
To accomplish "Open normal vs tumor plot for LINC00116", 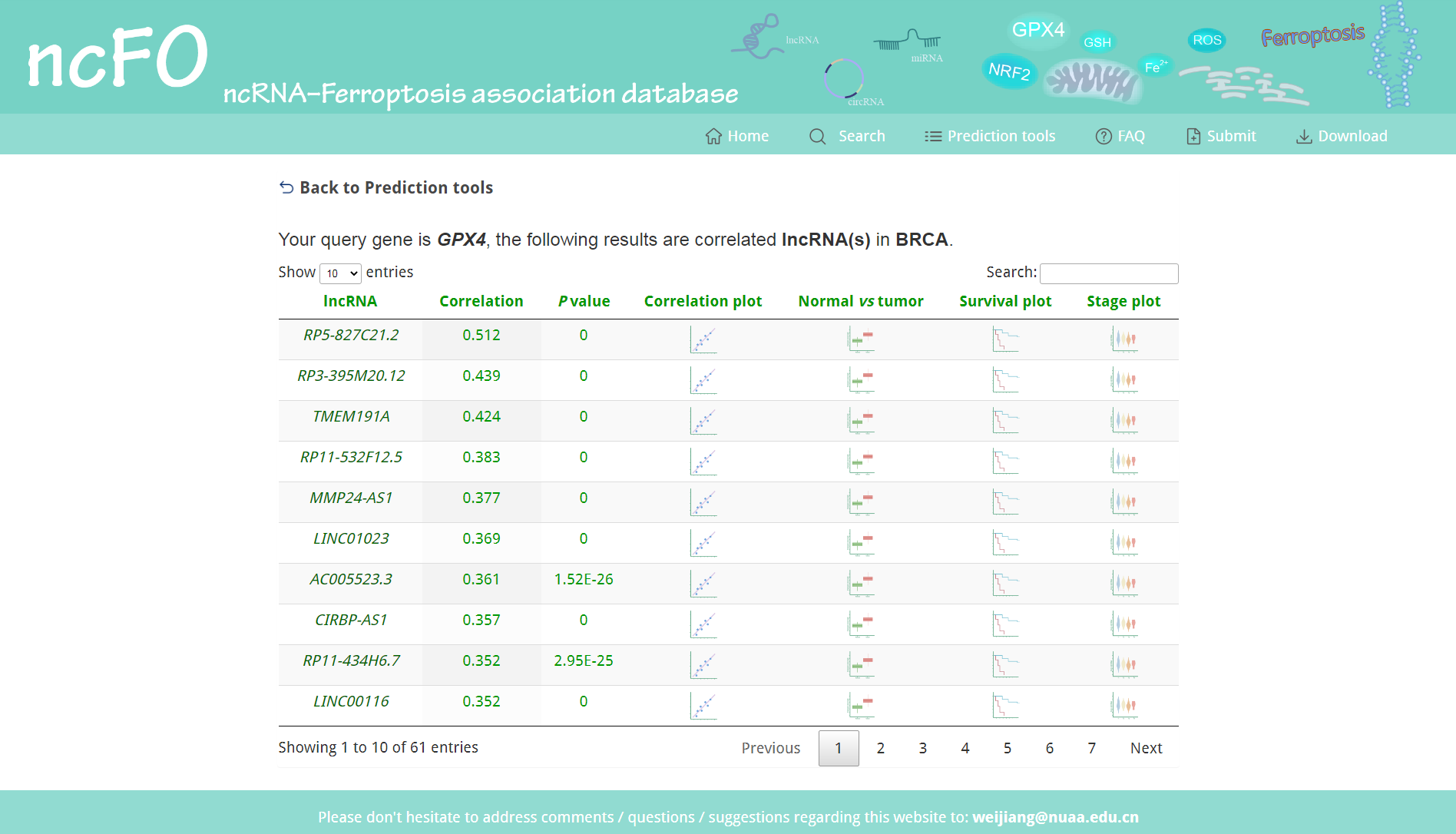I will coord(861,706).
